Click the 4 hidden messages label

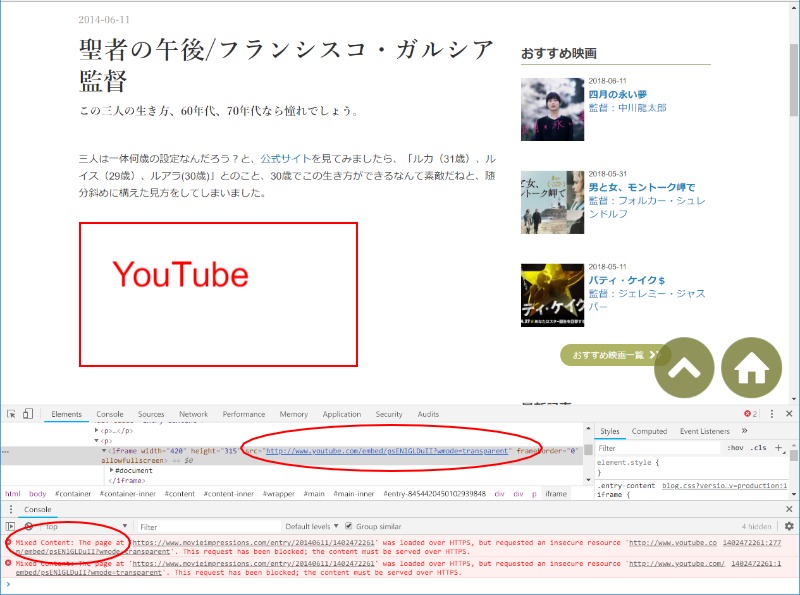[756, 526]
